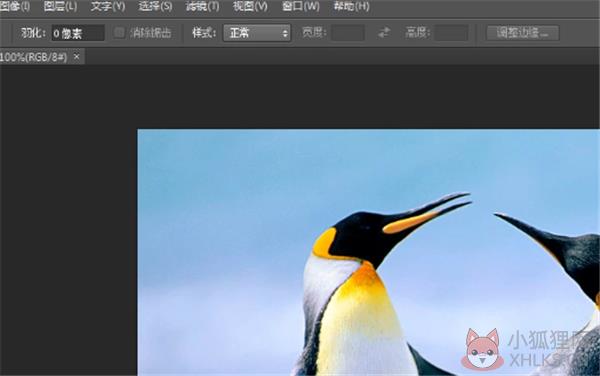Screen dimensions: 600x376
Task: Click the 羽化 feather field showing 0 像素
Action: (78, 33)
